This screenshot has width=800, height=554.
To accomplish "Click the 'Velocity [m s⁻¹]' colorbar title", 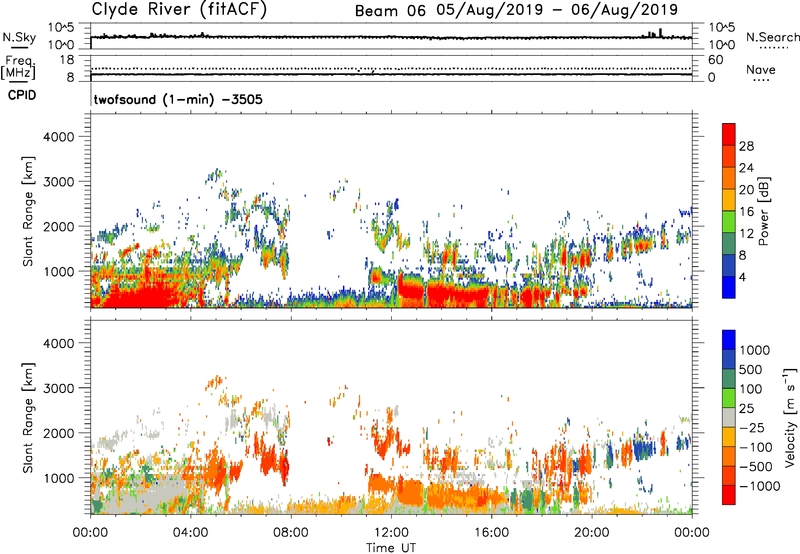I will click(790, 417).
